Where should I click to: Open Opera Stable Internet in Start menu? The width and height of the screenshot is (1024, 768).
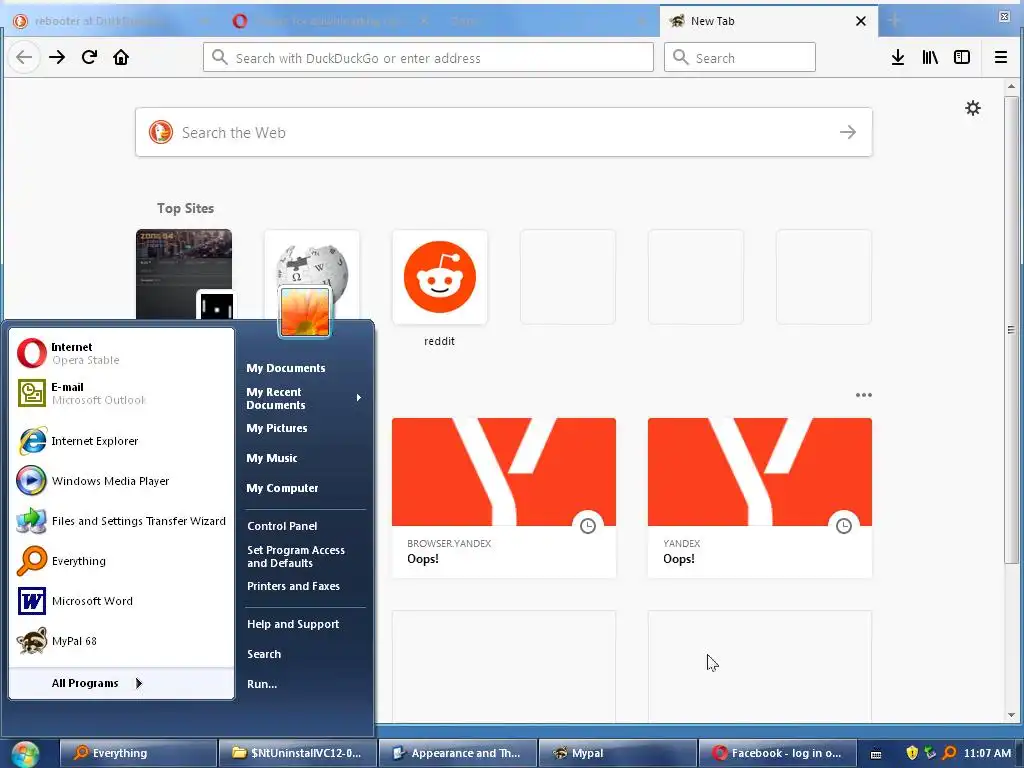[121, 353]
